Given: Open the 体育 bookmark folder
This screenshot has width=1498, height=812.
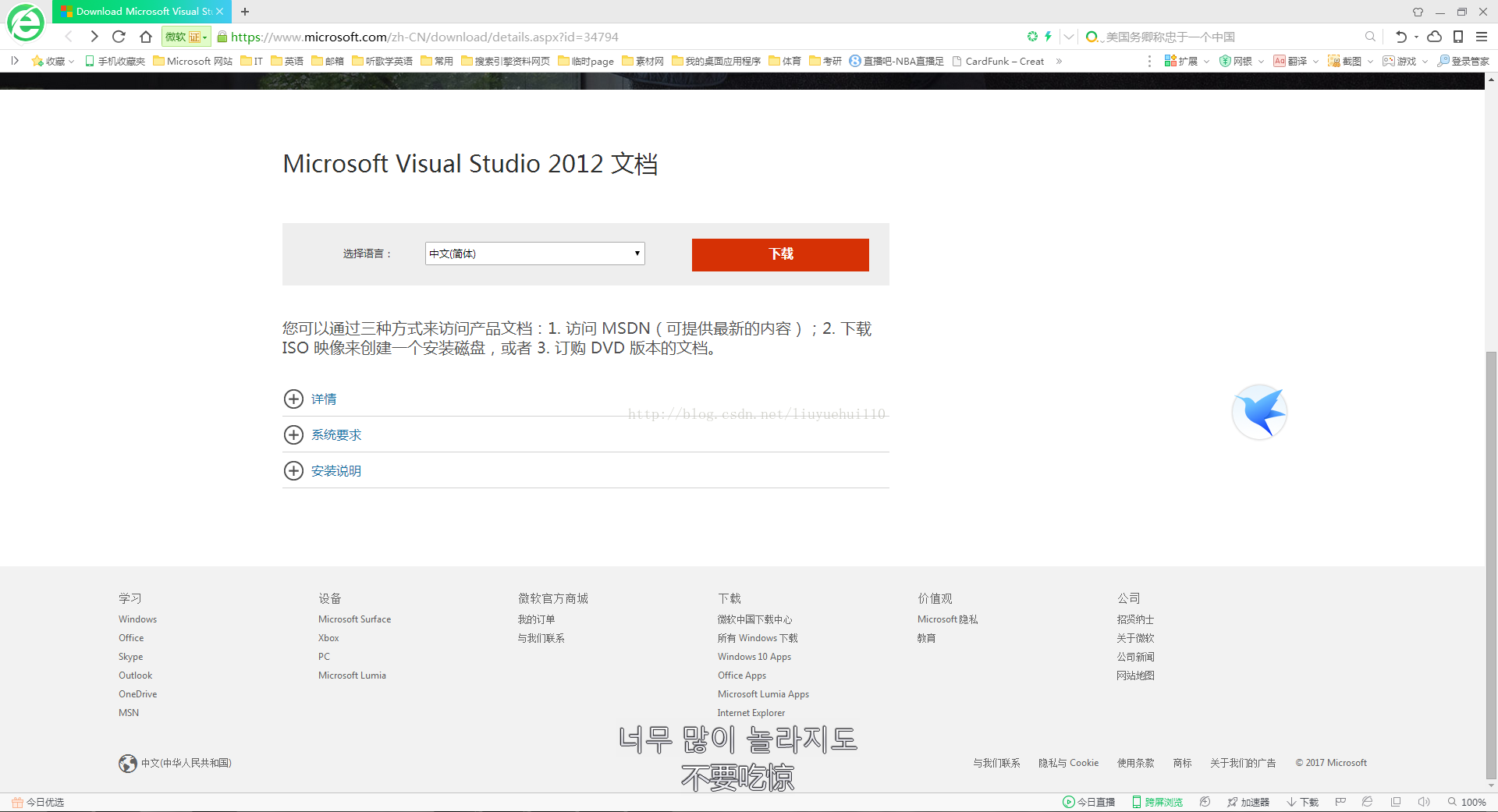Looking at the screenshot, I should point(785,61).
